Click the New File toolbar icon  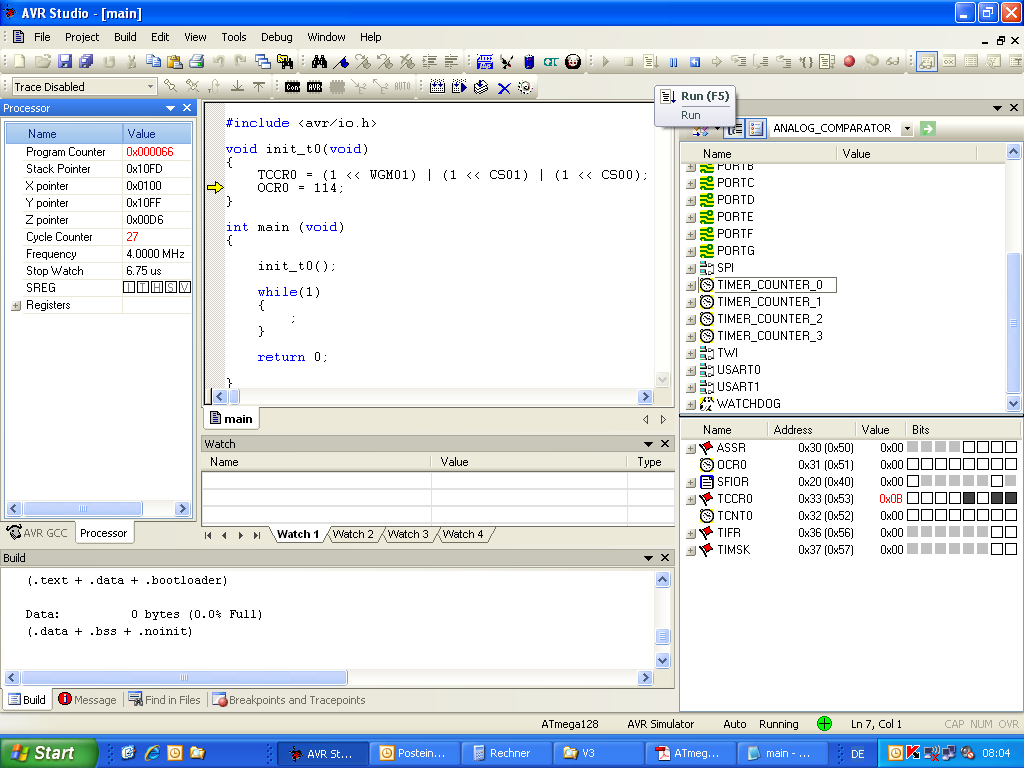(20, 61)
